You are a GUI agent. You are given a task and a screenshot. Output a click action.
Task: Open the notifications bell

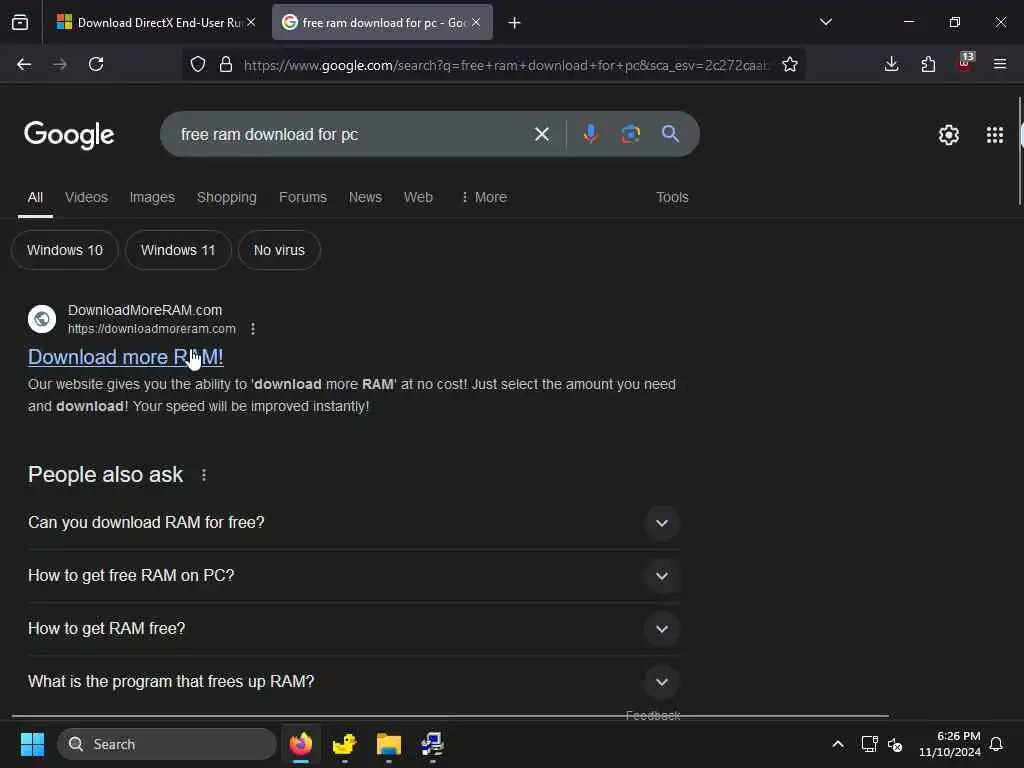click(996, 744)
